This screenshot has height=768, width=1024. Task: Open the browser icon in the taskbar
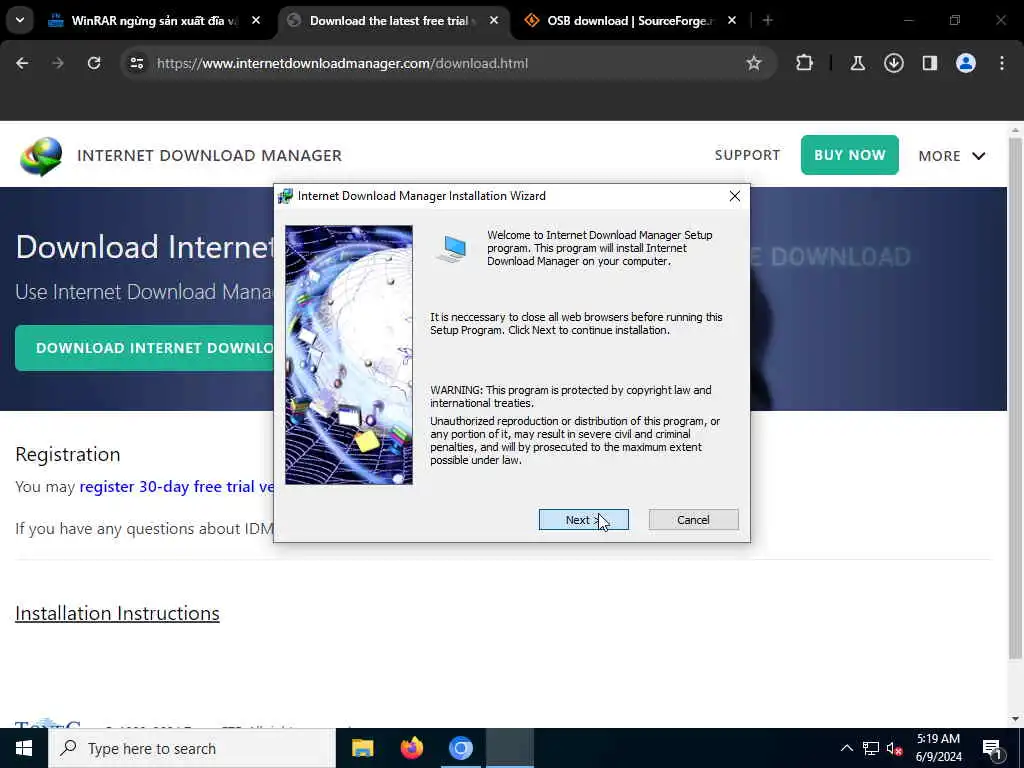(460, 748)
